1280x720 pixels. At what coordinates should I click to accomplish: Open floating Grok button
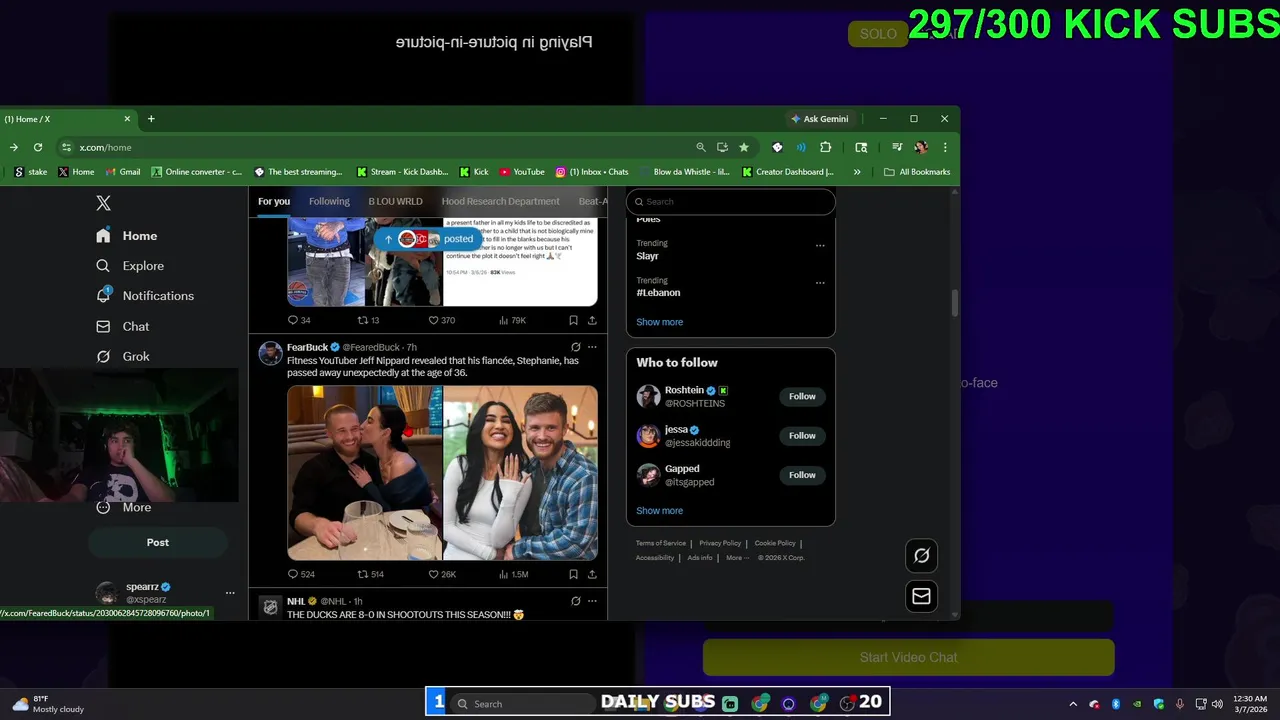click(921, 556)
